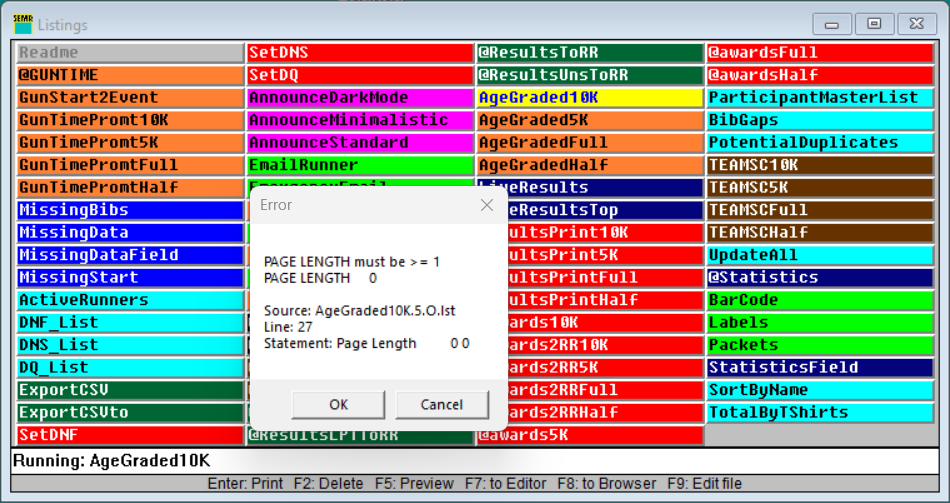The width and height of the screenshot is (950, 503).
Task: Select GunTimePromtFull listing
Action: (130, 165)
